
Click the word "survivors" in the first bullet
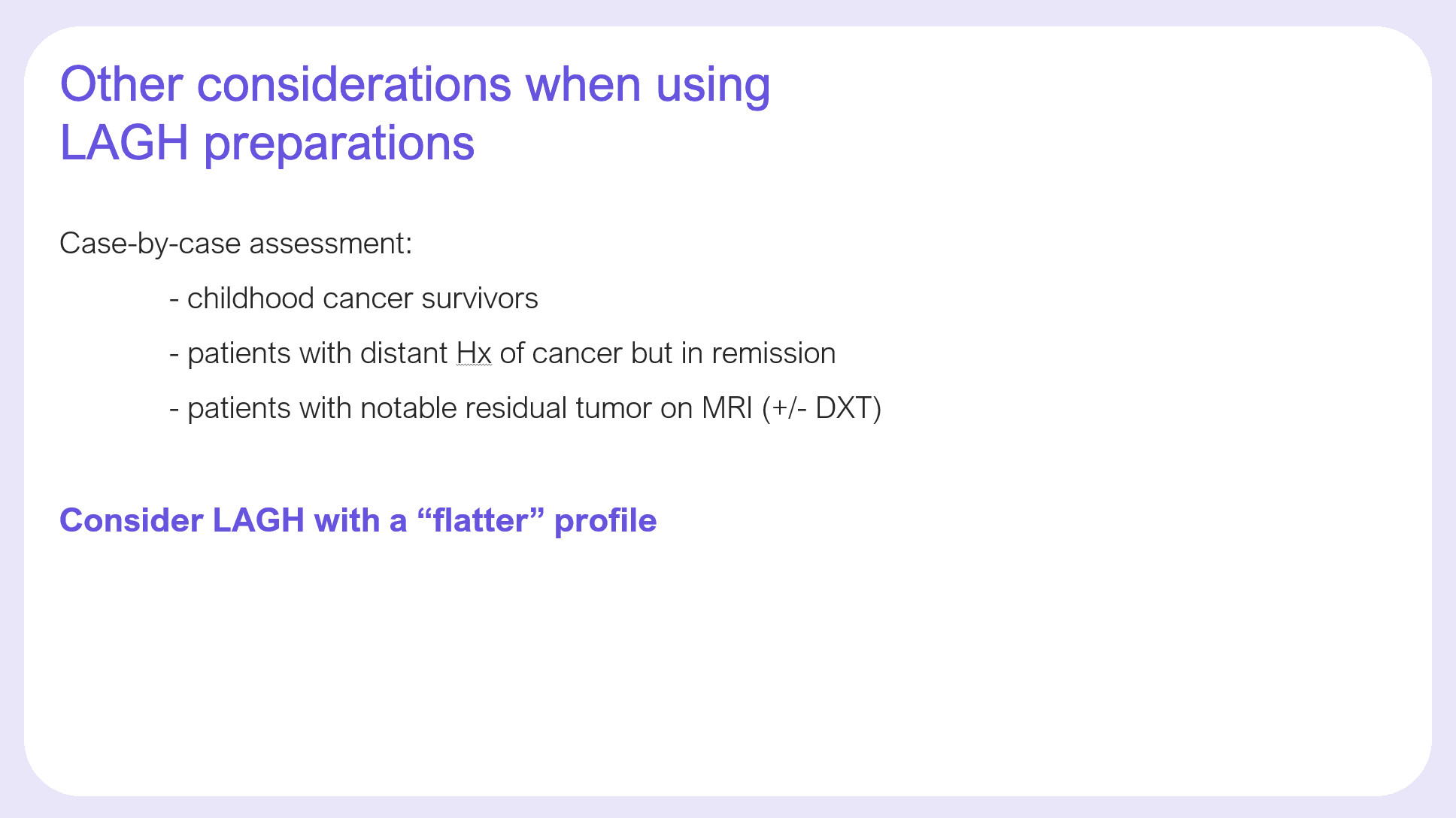point(480,298)
